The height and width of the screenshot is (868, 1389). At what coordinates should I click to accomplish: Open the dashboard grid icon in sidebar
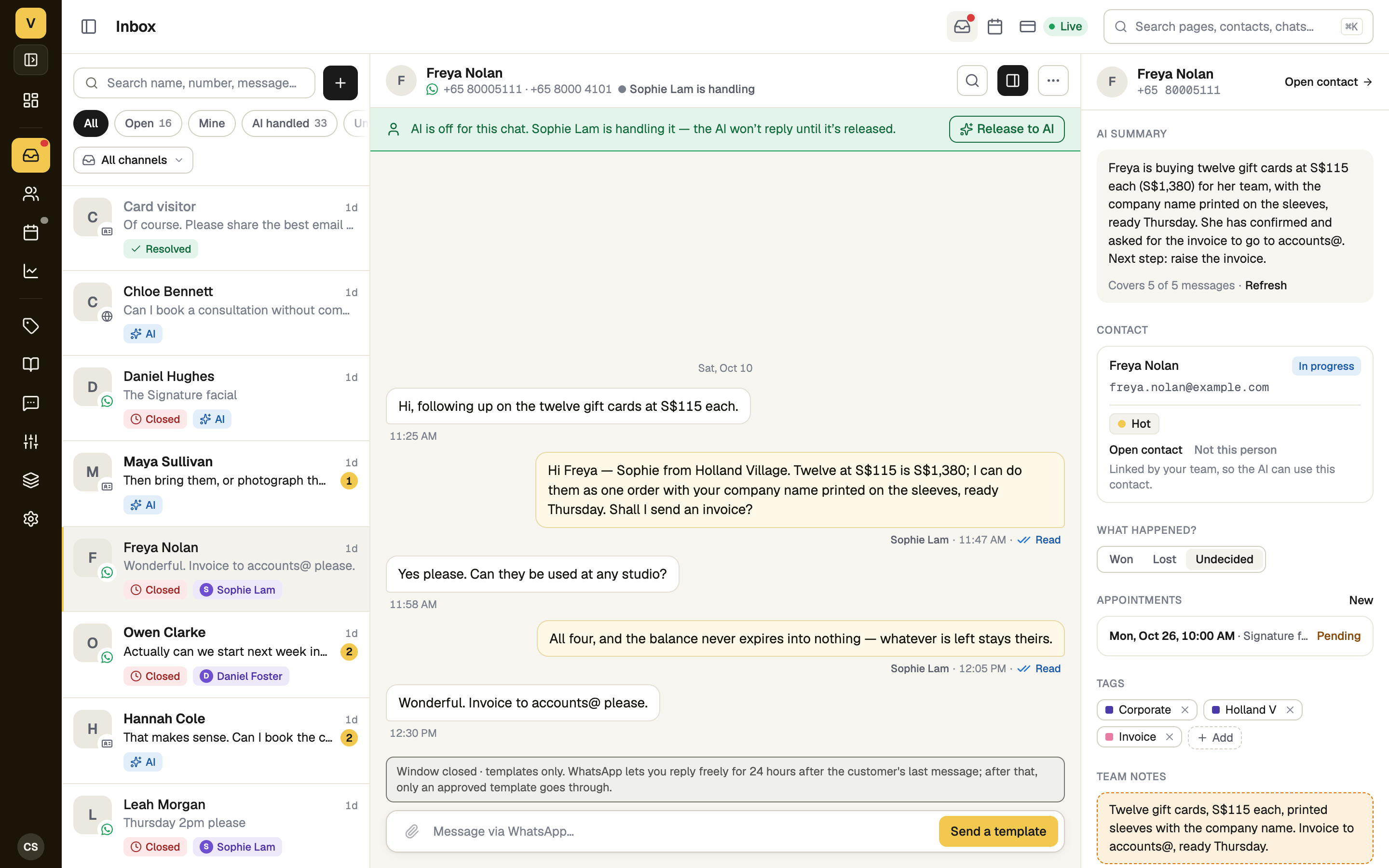pyautogui.click(x=30, y=100)
